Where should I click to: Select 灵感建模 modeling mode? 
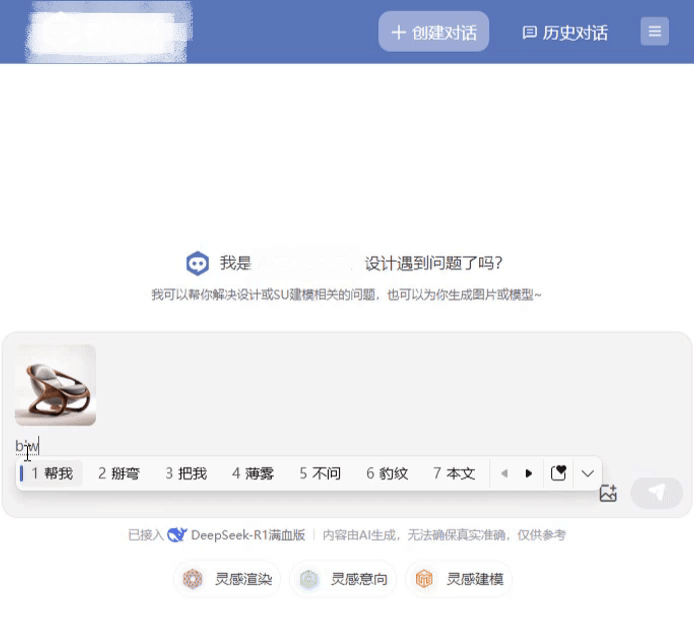pos(459,579)
